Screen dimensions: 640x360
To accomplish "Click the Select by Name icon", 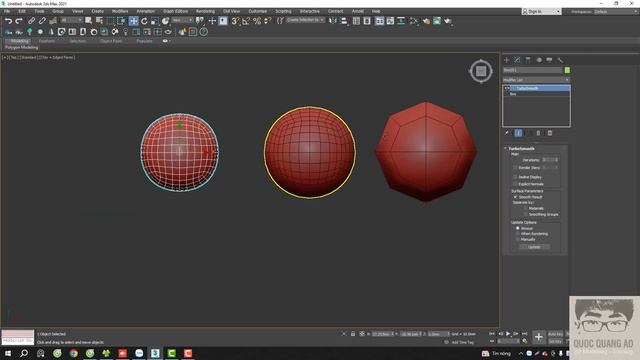I will coord(99,21).
